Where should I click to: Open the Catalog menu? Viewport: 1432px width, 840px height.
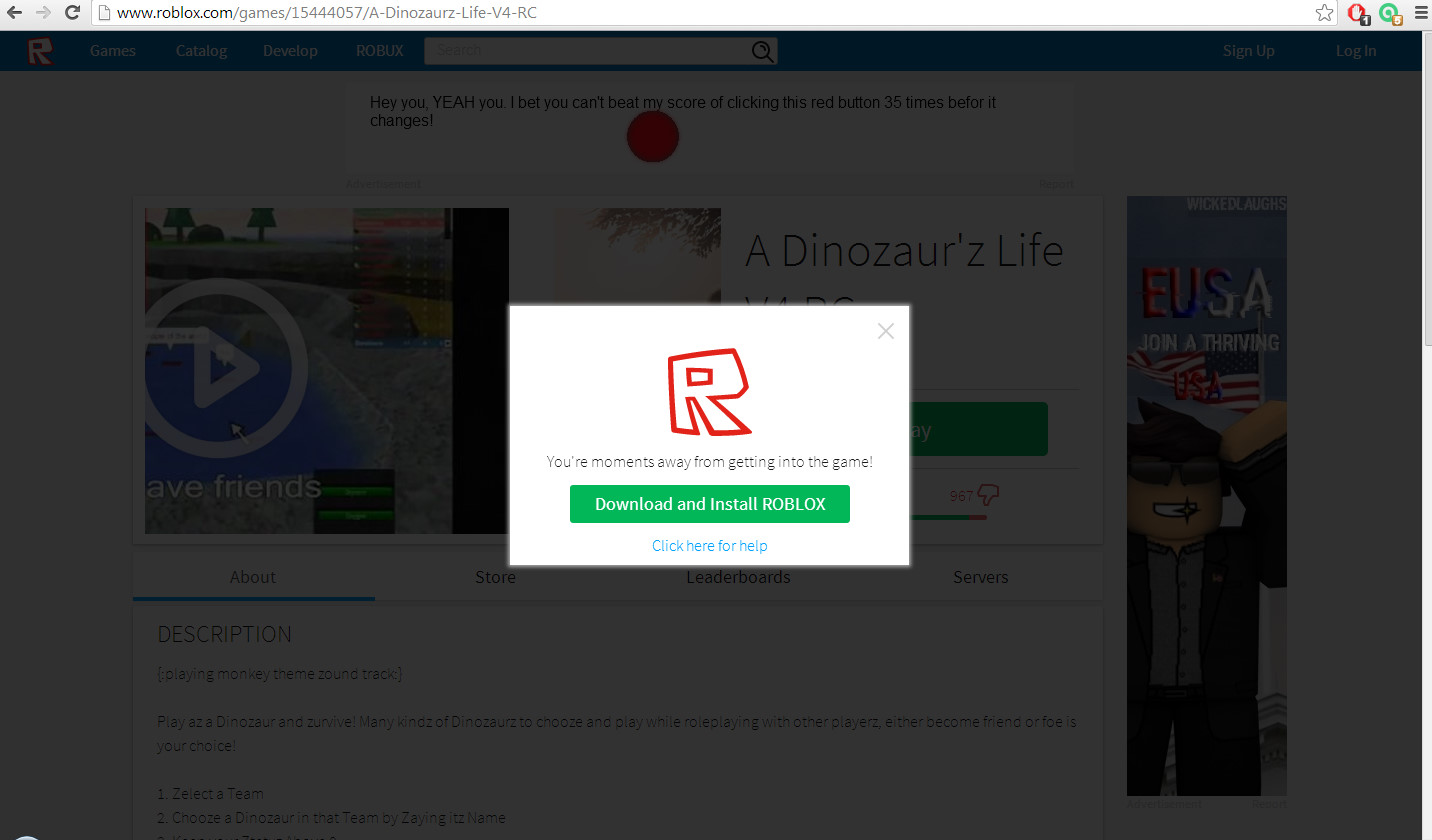point(201,51)
